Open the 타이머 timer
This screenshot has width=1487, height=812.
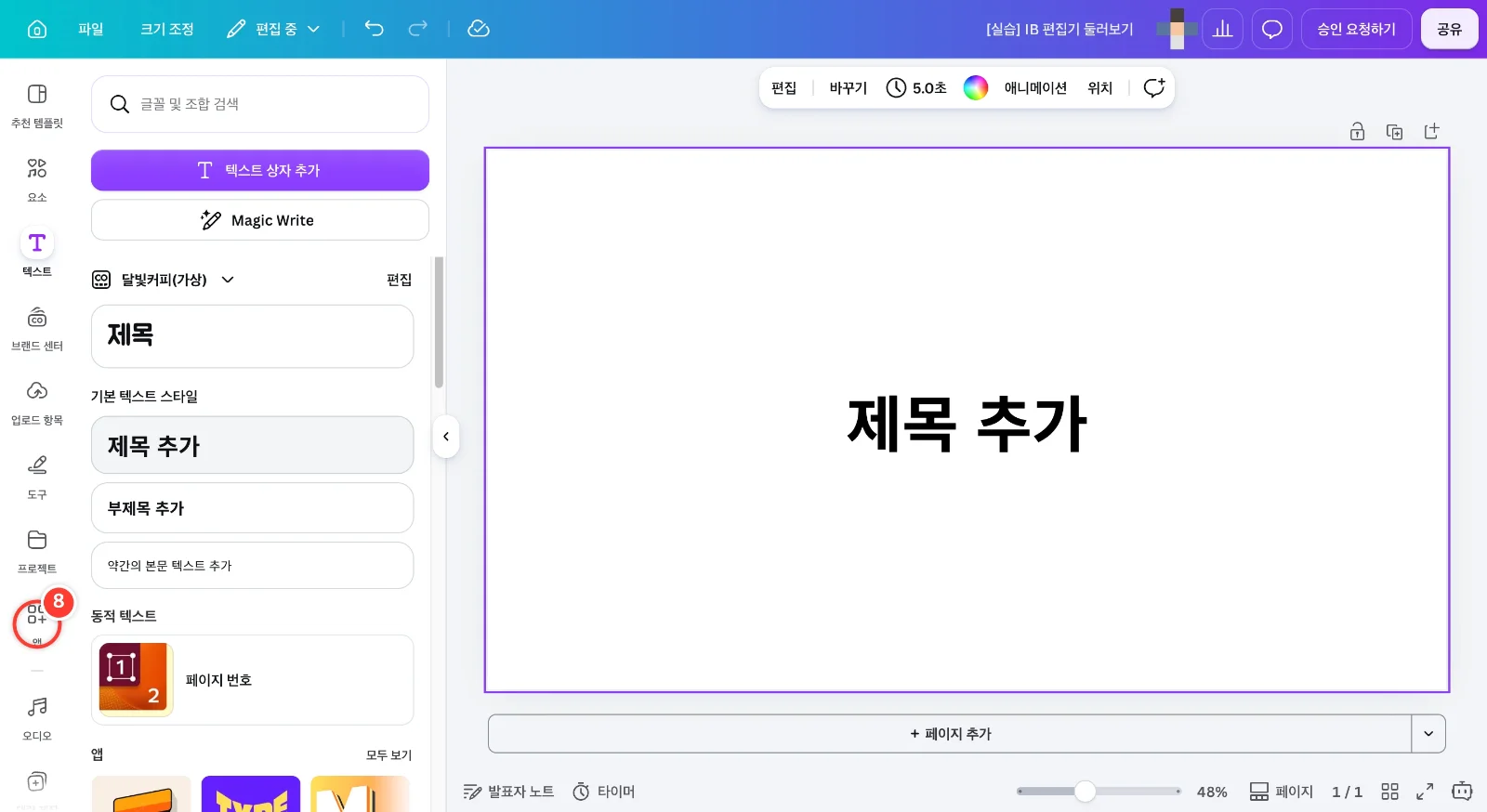click(x=604, y=792)
